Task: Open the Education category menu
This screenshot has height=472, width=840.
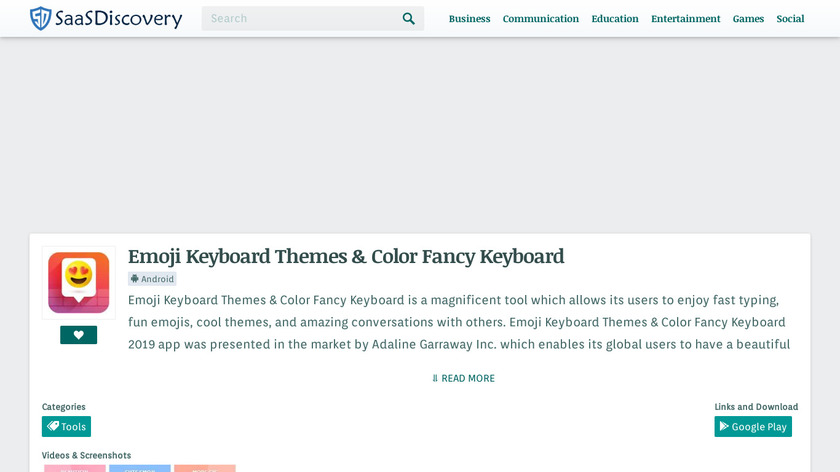Action: pyautogui.click(x=614, y=19)
